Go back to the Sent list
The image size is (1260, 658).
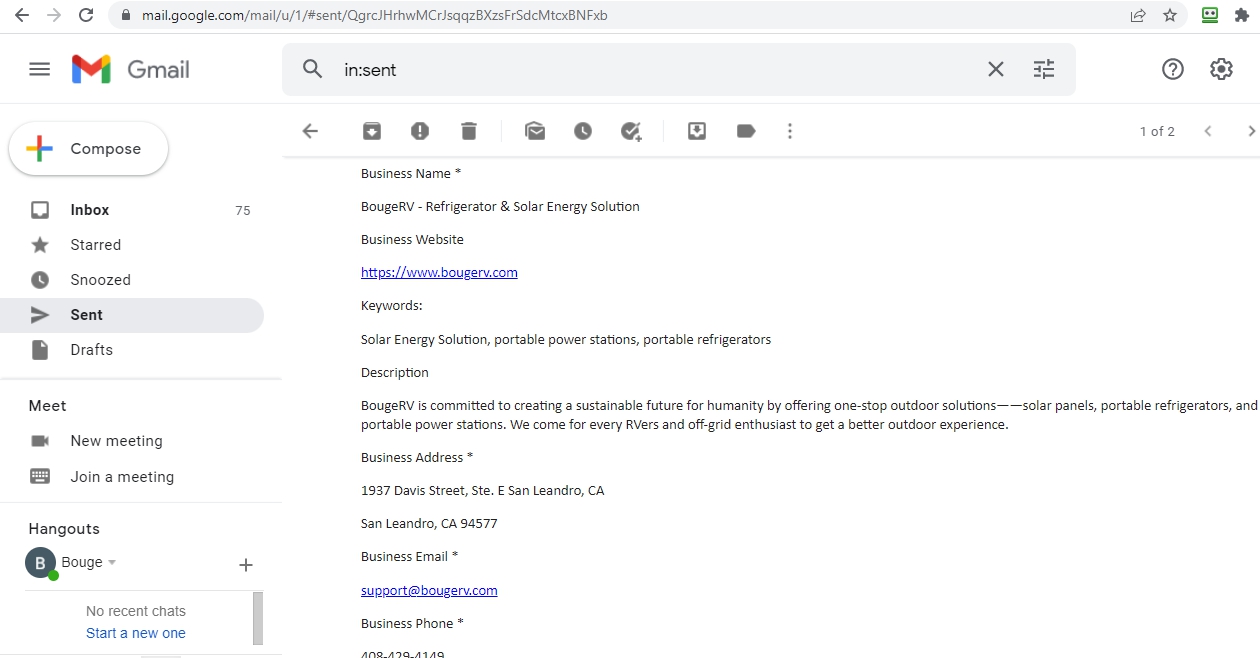pos(310,131)
